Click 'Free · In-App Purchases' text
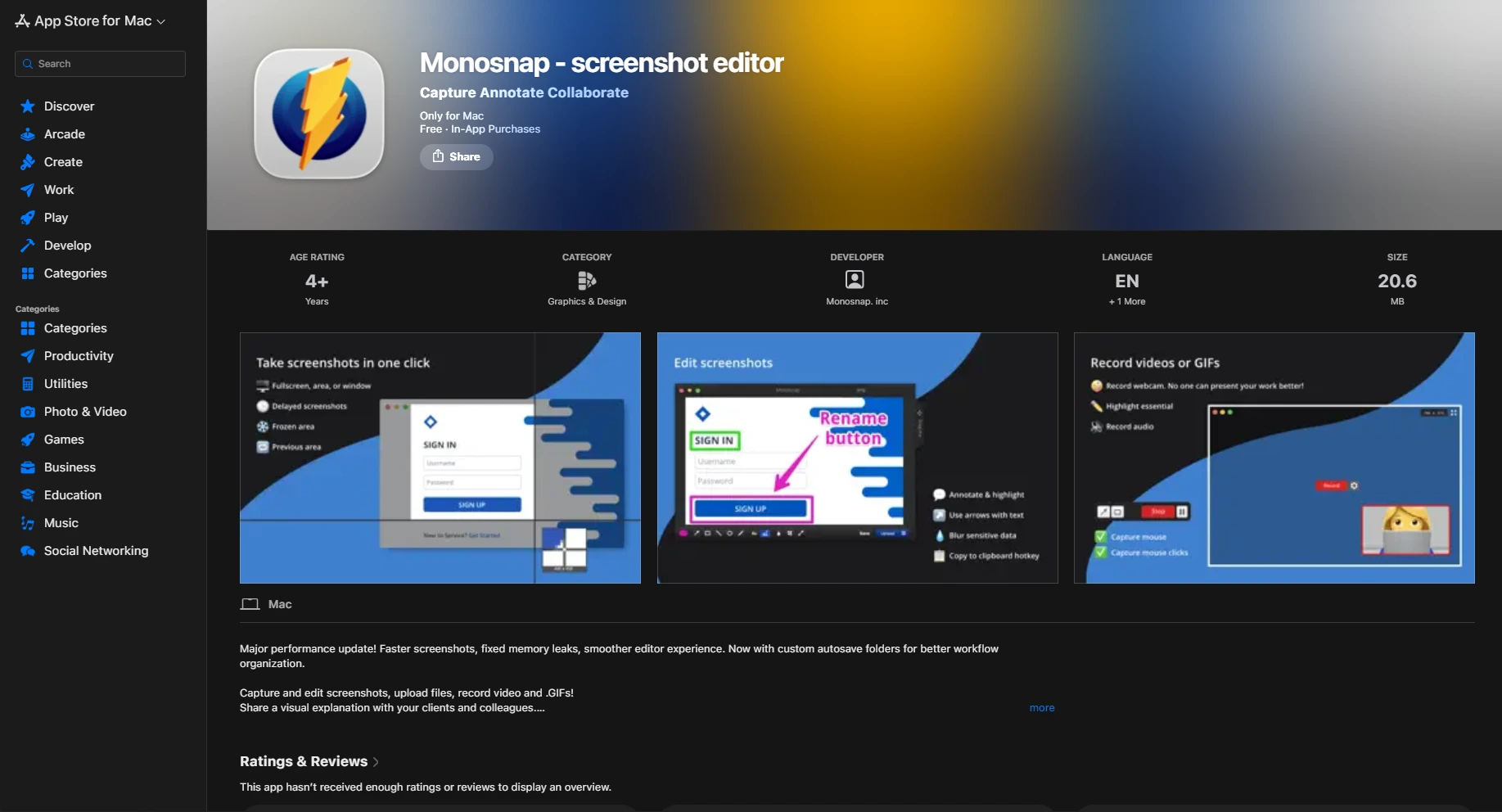This screenshot has width=1502, height=812. tap(480, 129)
